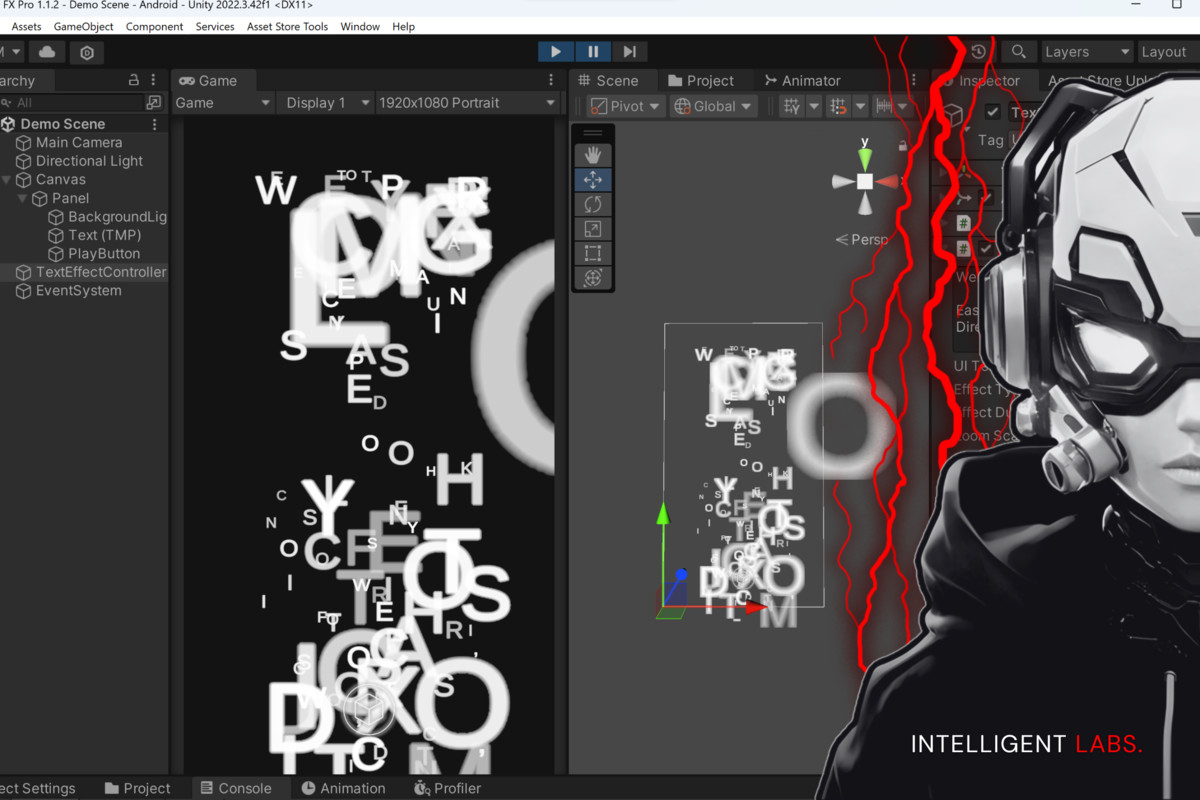Toggle the GameObject active checkbox in Inspector
Screen dimensions: 1200x800
click(993, 112)
